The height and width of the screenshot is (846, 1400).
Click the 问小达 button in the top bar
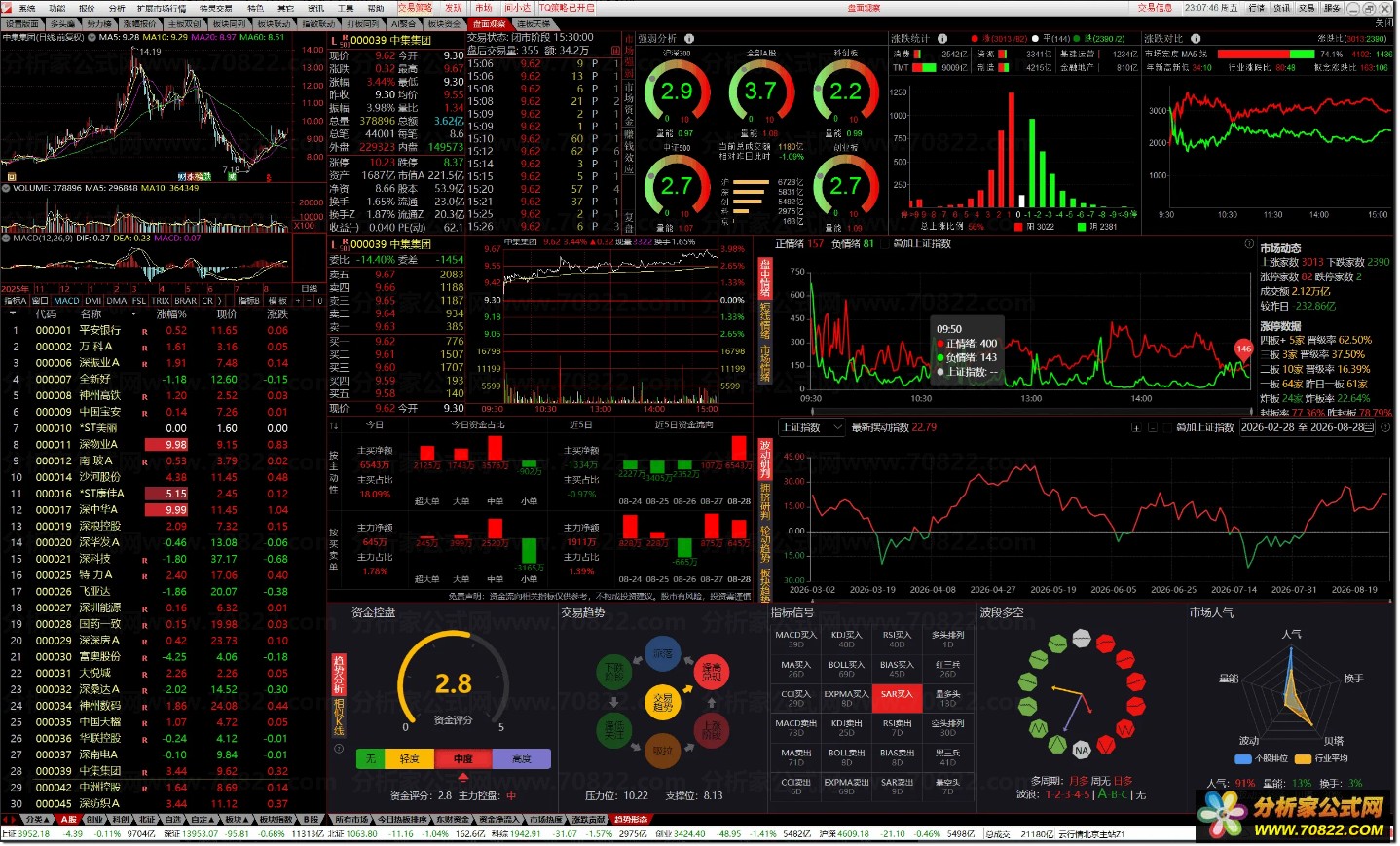pyautogui.click(x=518, y=8)
